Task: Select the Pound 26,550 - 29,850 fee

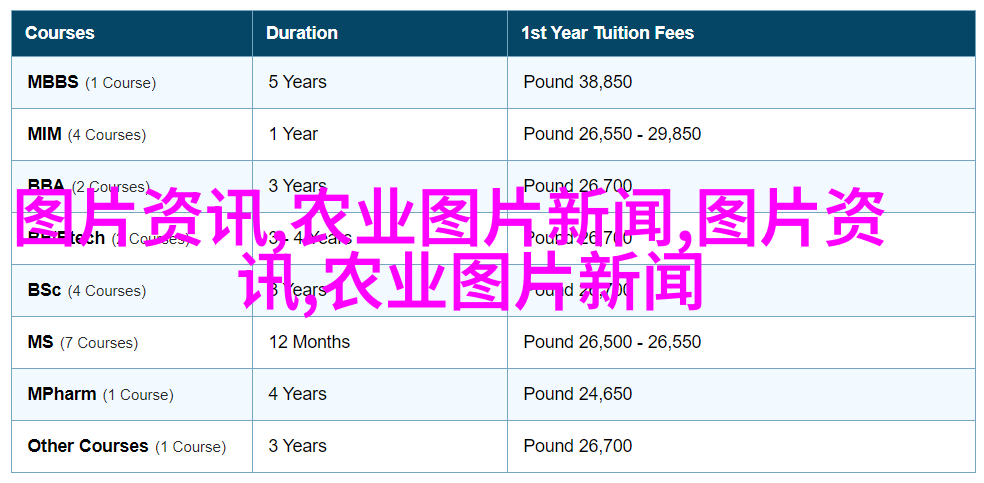Action: point(612,134)
